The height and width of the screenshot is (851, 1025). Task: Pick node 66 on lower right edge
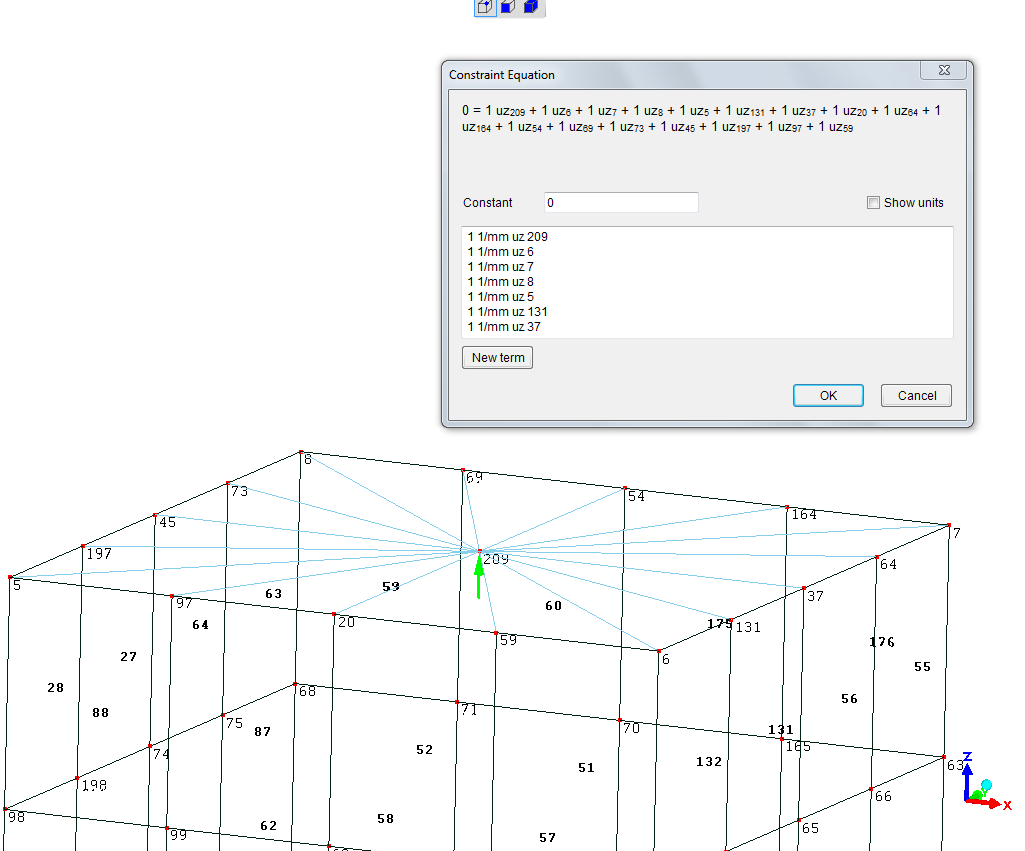tap(871, 789)
